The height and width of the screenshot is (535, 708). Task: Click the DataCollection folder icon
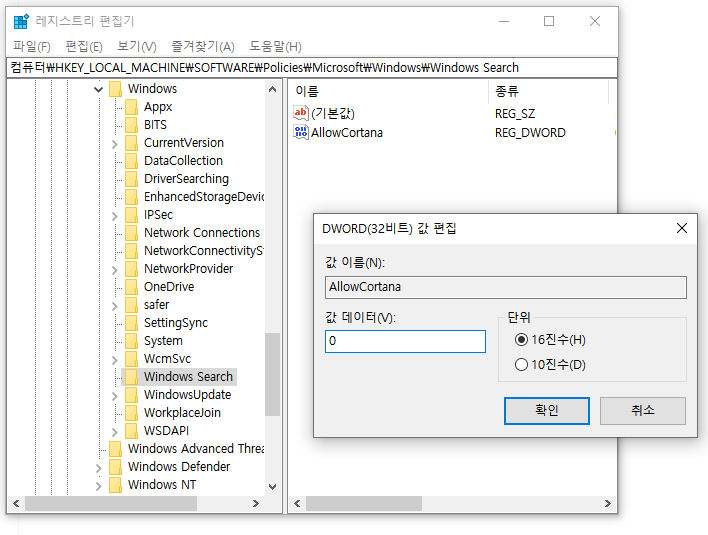(131, 161)
